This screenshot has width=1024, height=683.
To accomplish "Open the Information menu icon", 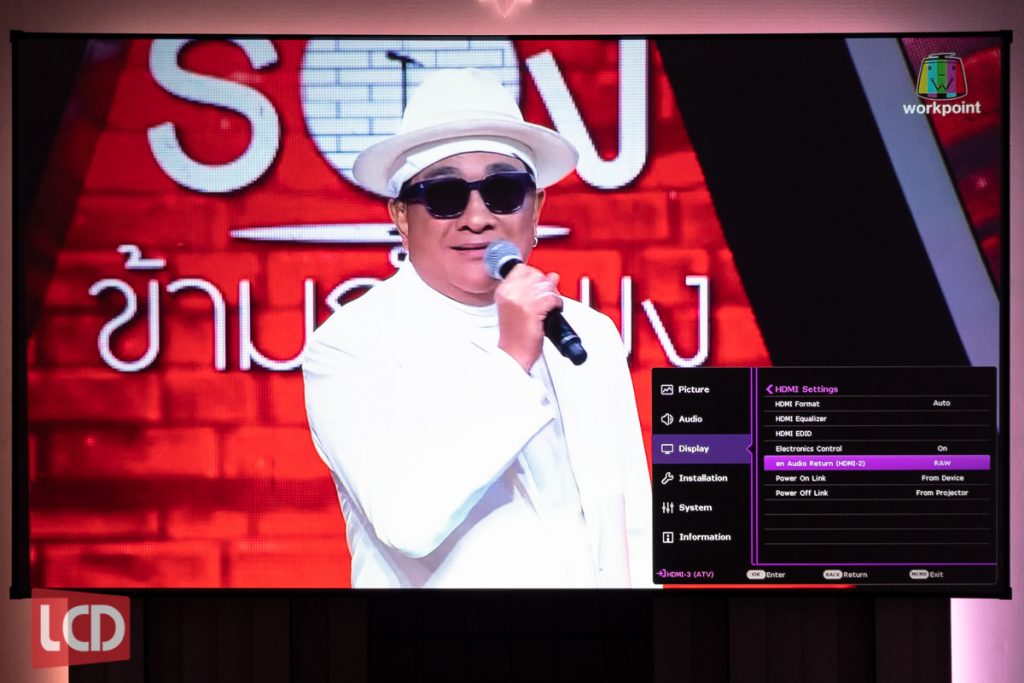I will click(667, 537).
